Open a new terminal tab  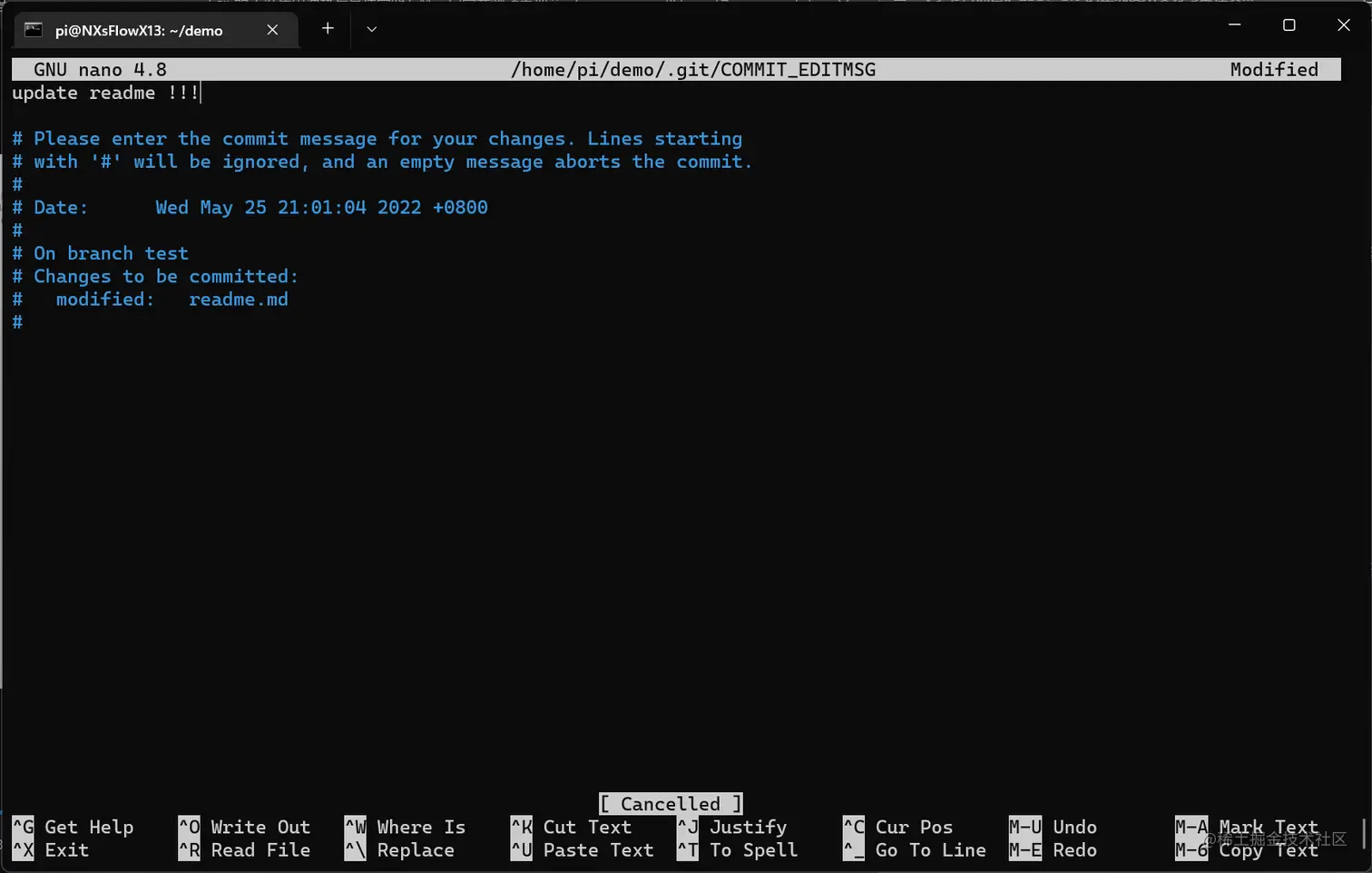click(327, 28)
